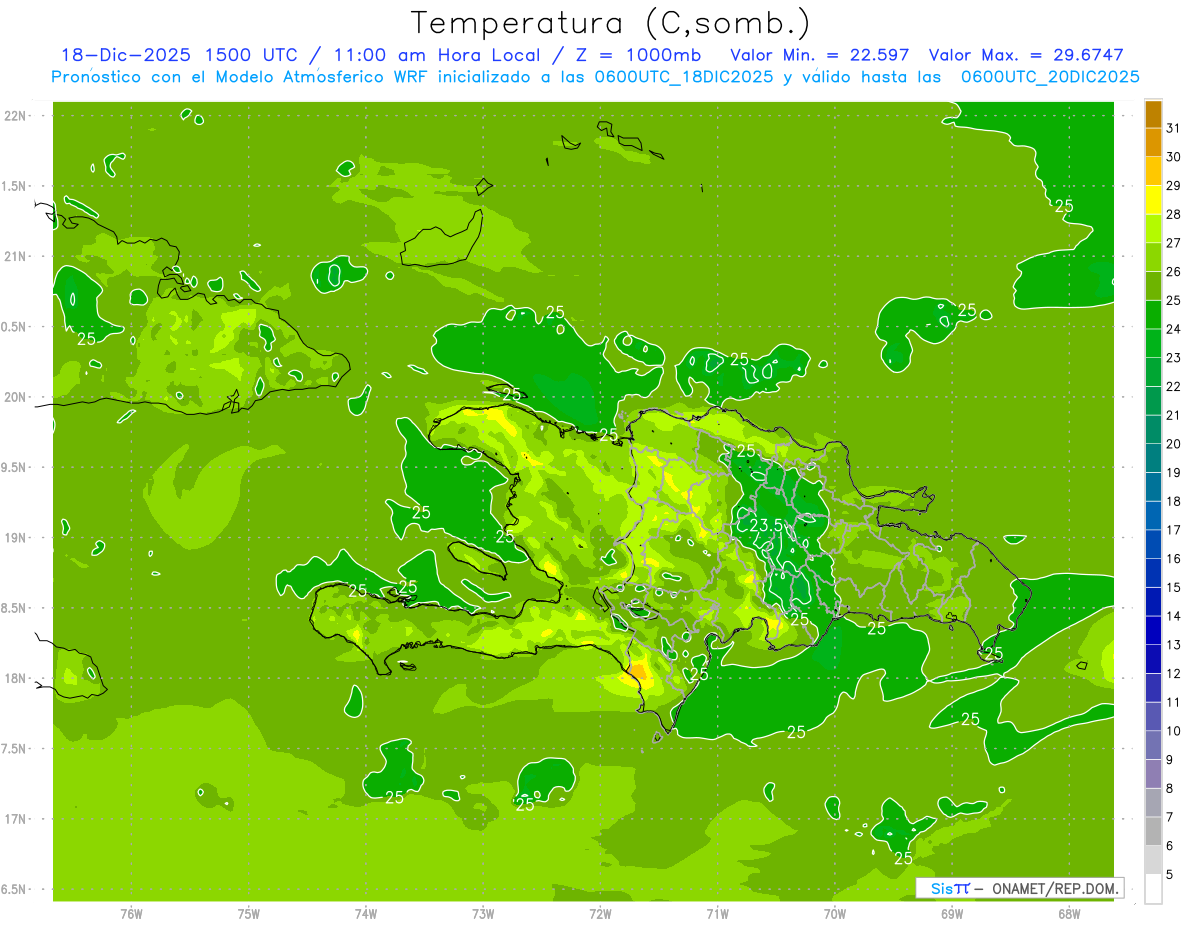Click the "76W" longitude axis label
The width and height of the screenshot is (1200, 927).
point(131,913)
